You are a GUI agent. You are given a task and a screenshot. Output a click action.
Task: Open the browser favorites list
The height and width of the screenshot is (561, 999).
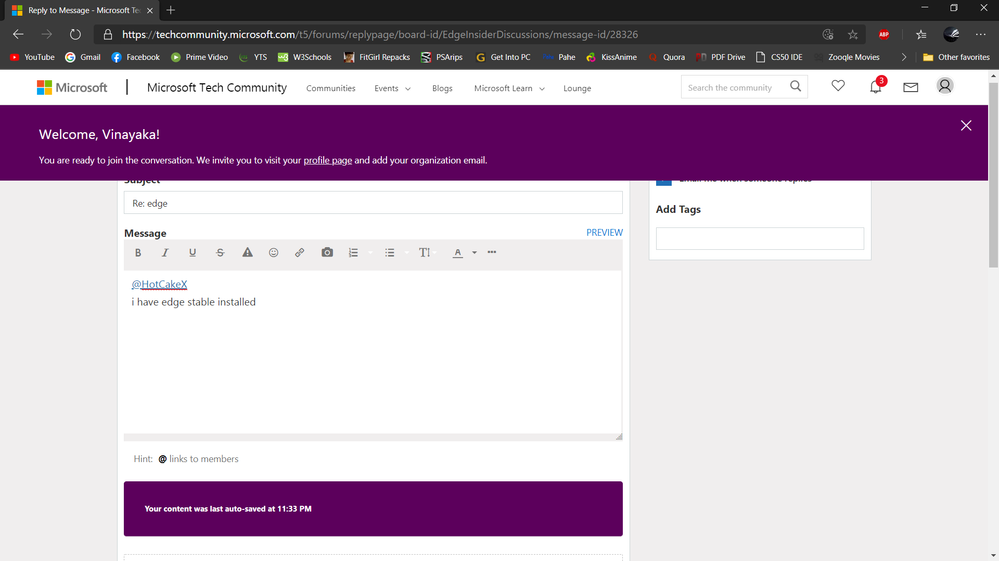(921, 34)
